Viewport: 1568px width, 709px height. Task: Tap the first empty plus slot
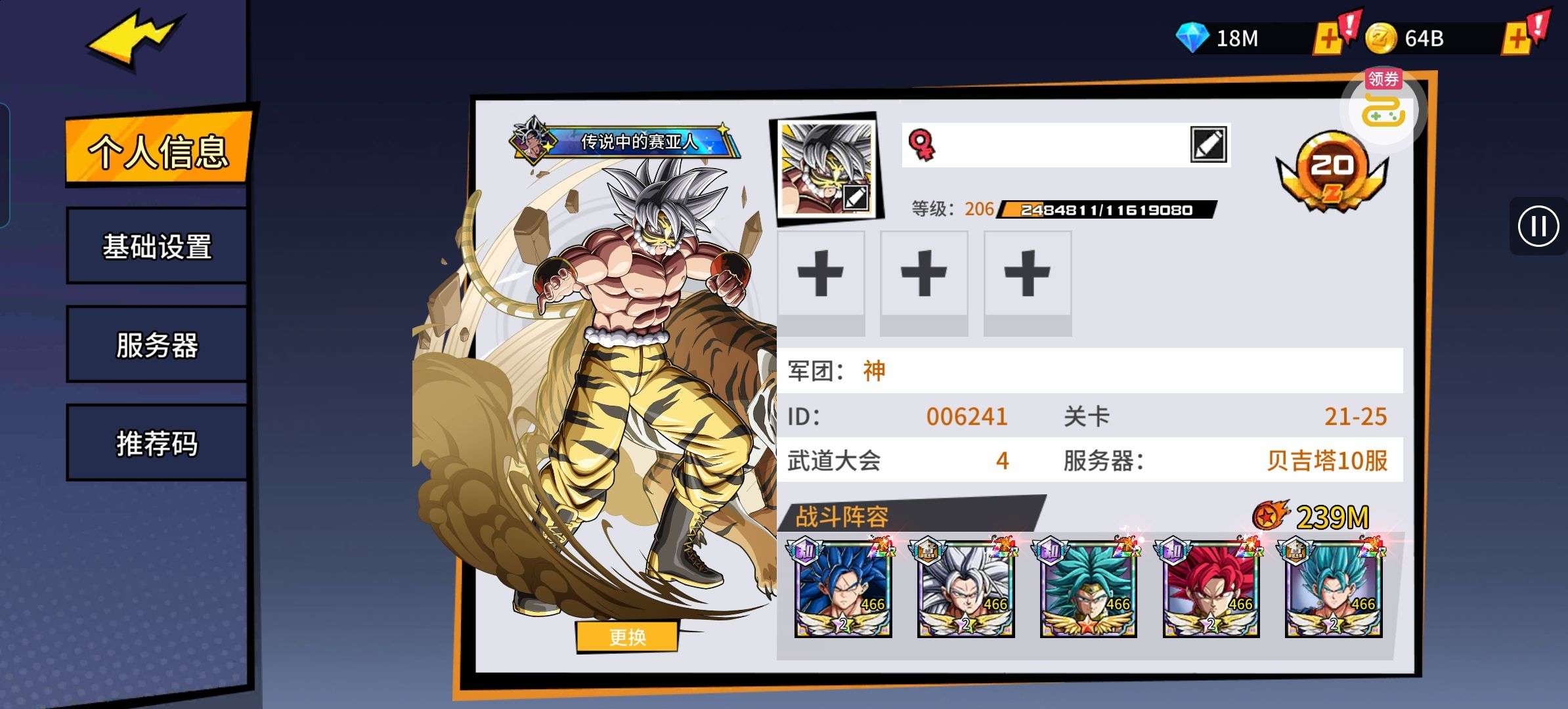tap(821, 284)
